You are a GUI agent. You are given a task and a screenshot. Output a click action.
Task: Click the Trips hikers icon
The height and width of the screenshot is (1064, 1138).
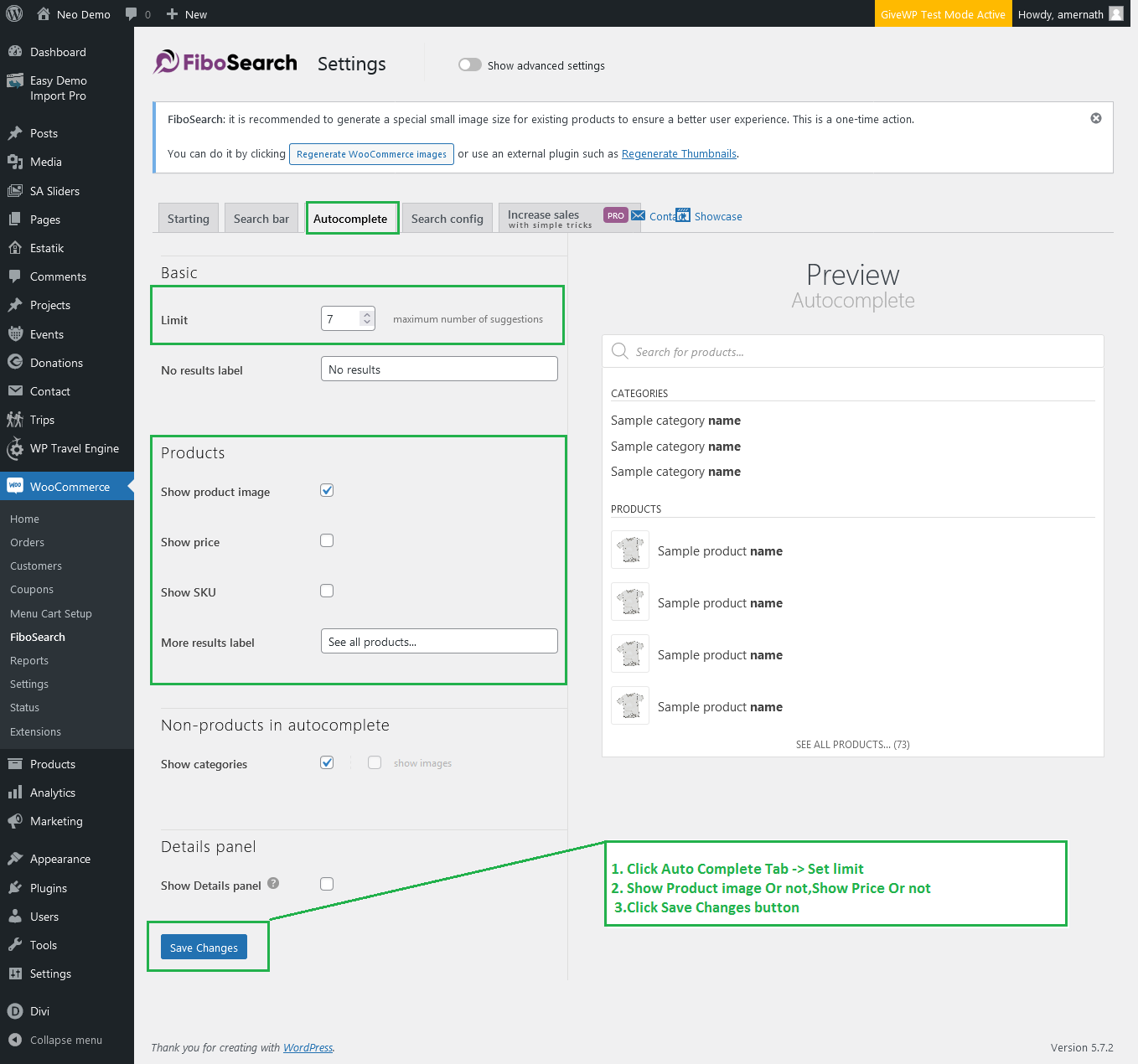pos(15,420)
